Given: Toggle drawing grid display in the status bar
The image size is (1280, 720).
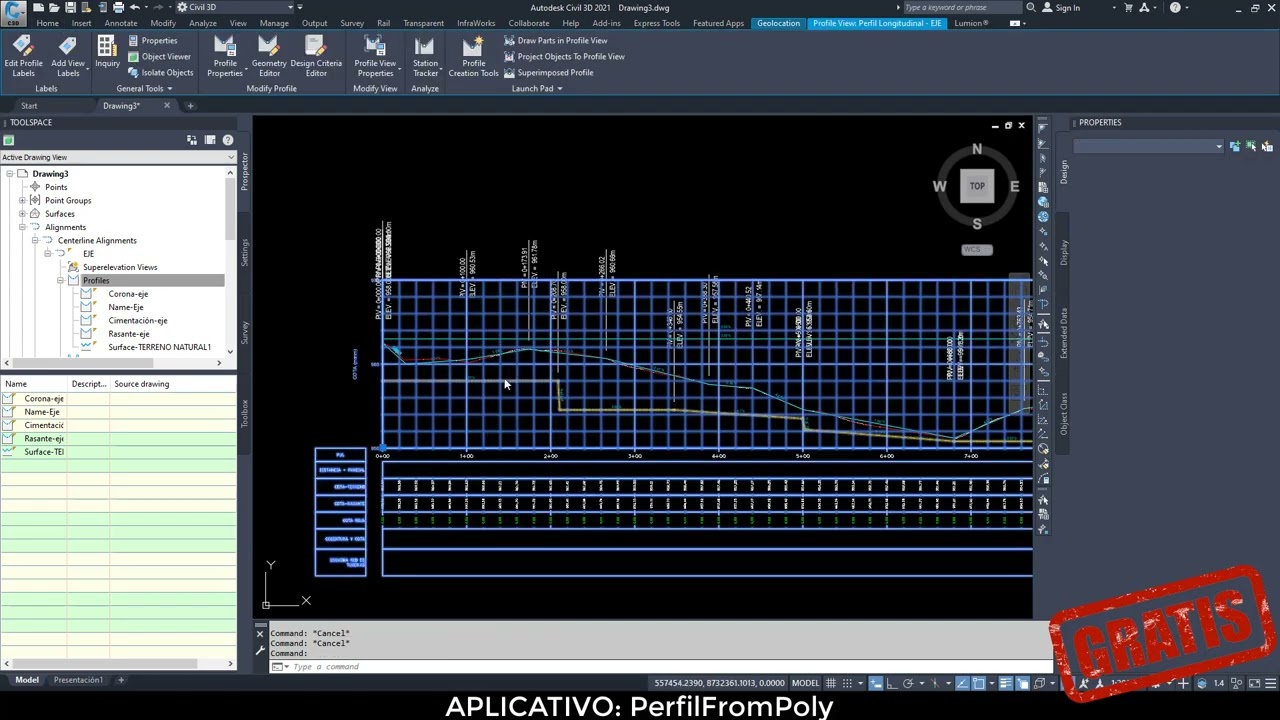Looking at the screenshot, I should 830,683.
